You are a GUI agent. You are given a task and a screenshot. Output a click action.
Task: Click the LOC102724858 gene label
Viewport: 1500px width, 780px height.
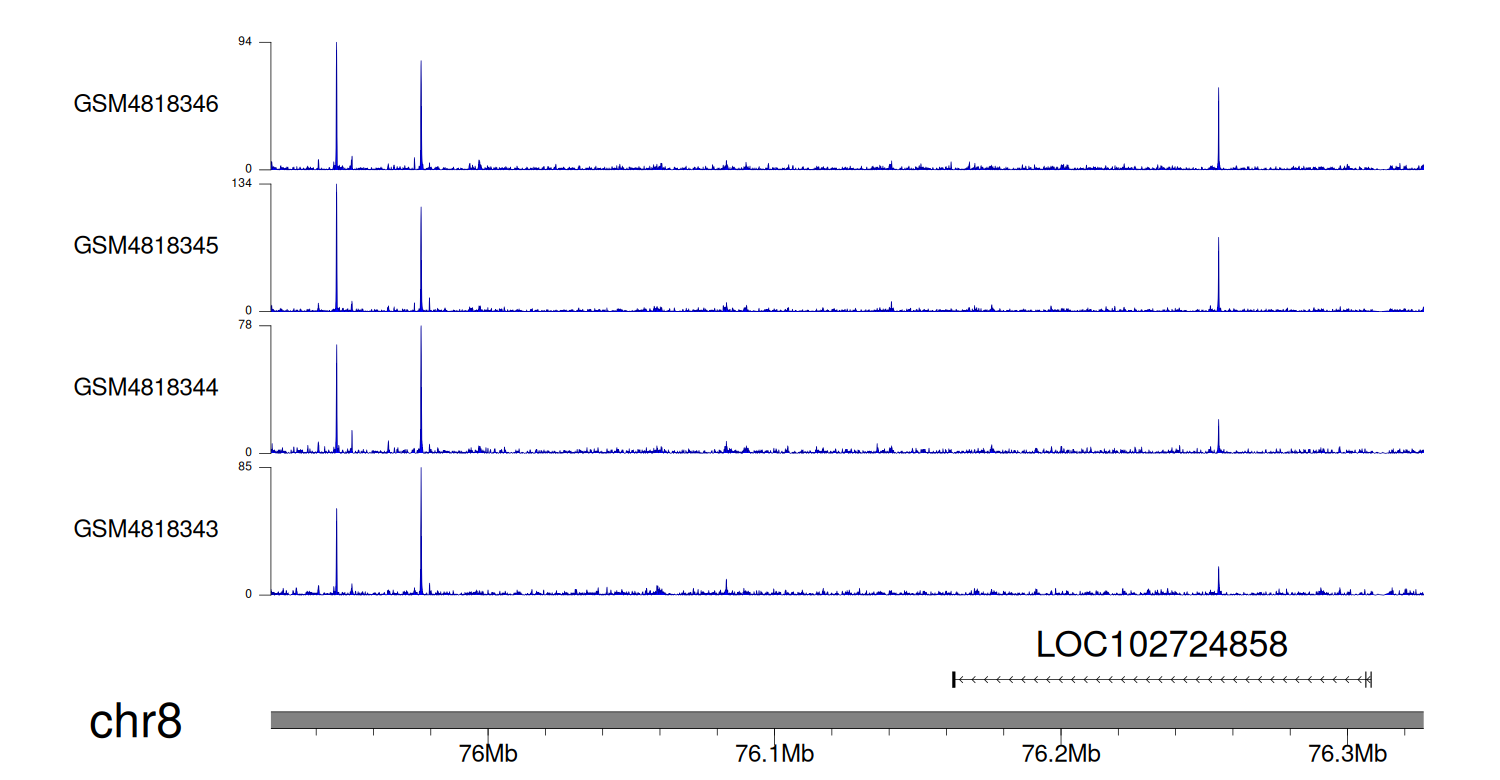click(x=1161, y=645)
